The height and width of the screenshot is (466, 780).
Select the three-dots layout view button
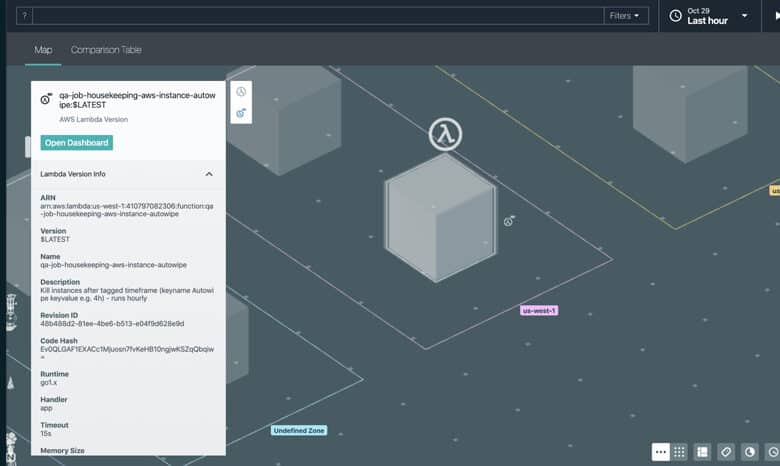[661, 452]
